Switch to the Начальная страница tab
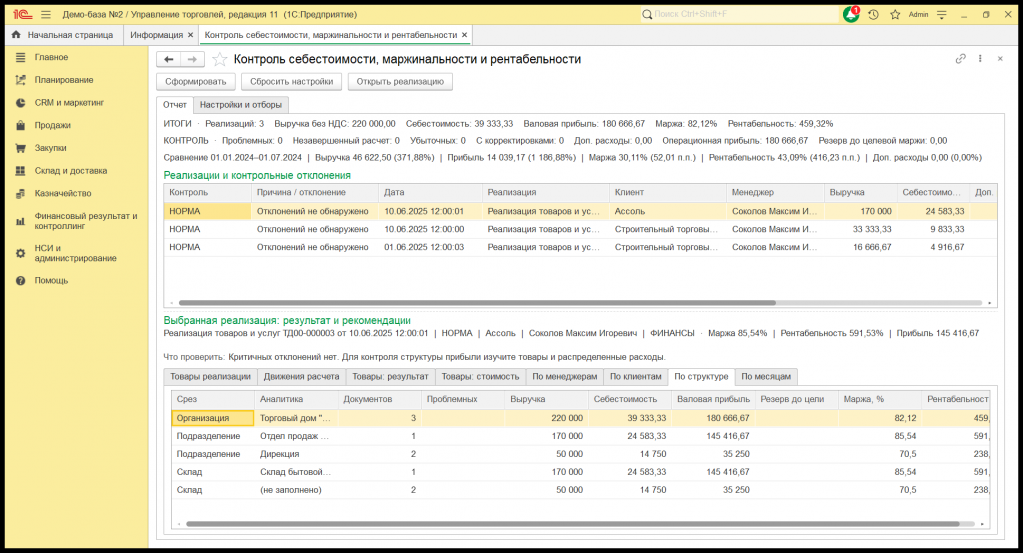1023x553 pixels. click(x=64, y=35)
